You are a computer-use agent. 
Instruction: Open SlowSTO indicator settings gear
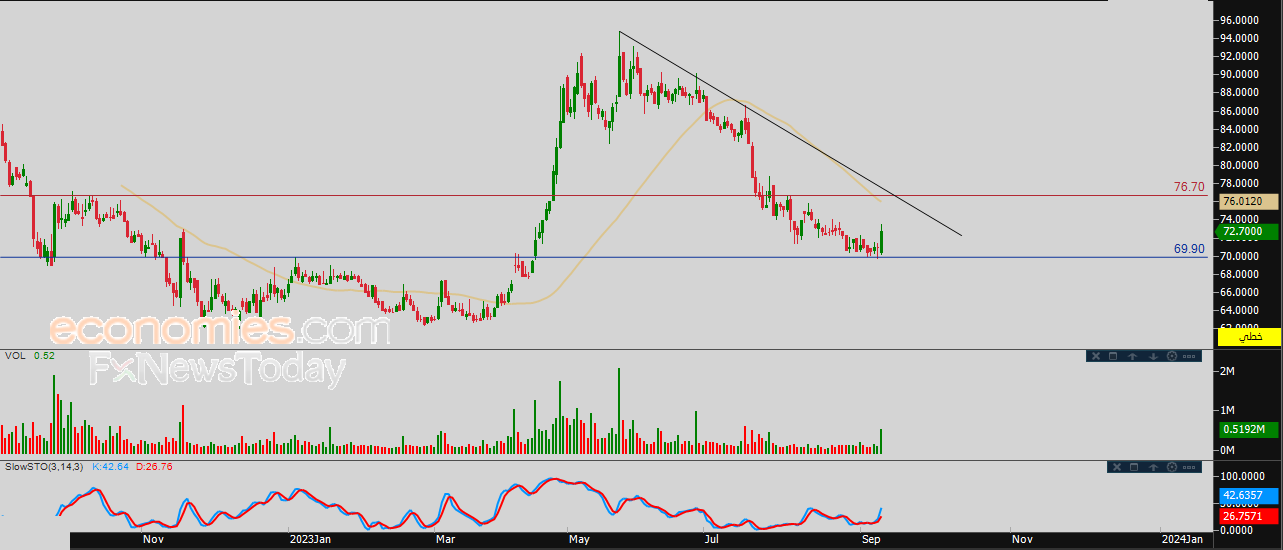point(1172,467)
